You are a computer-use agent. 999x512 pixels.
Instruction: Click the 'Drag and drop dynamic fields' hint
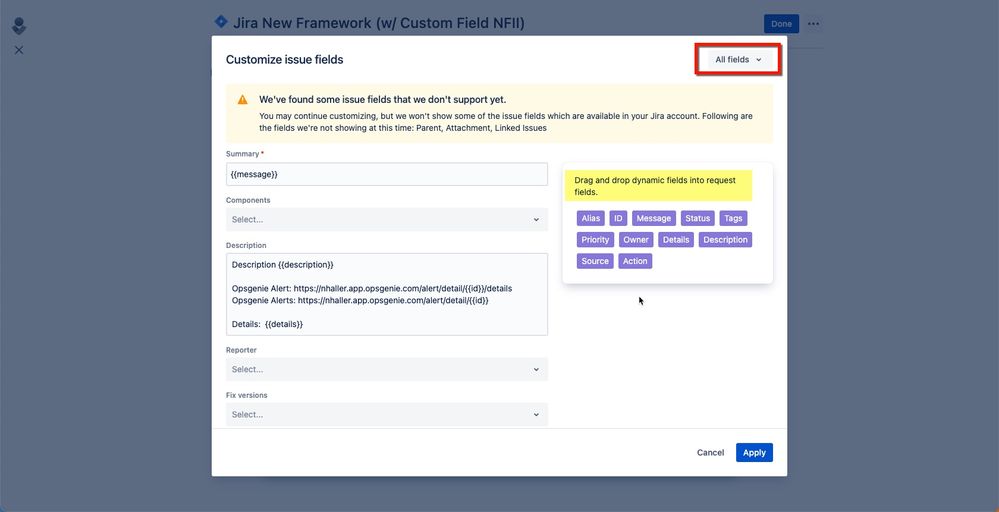(x=658, y=186)
